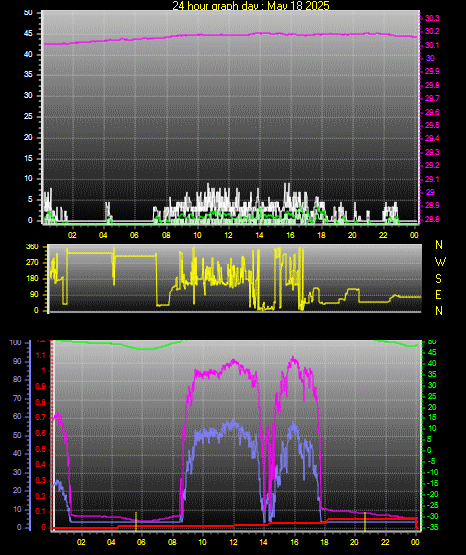The image size is (466, 555).
Task: Click the yellow E compass letter
Action: click(438, 294)
